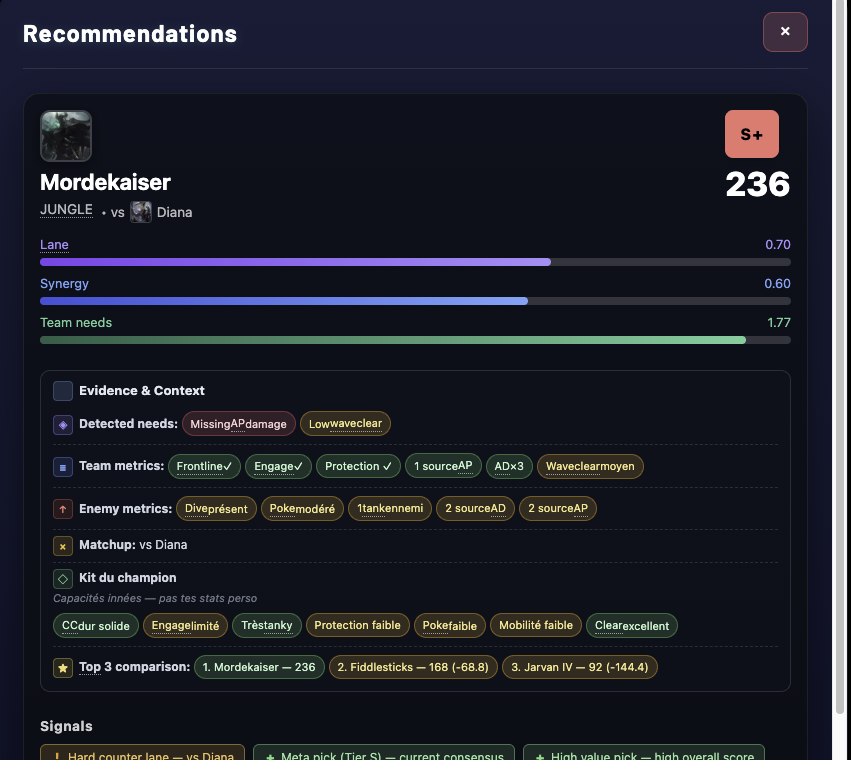Screen dimensions: 851x760
Task: Click the 2. Fiddlesticks comparison chip
Action: [413, 667]
